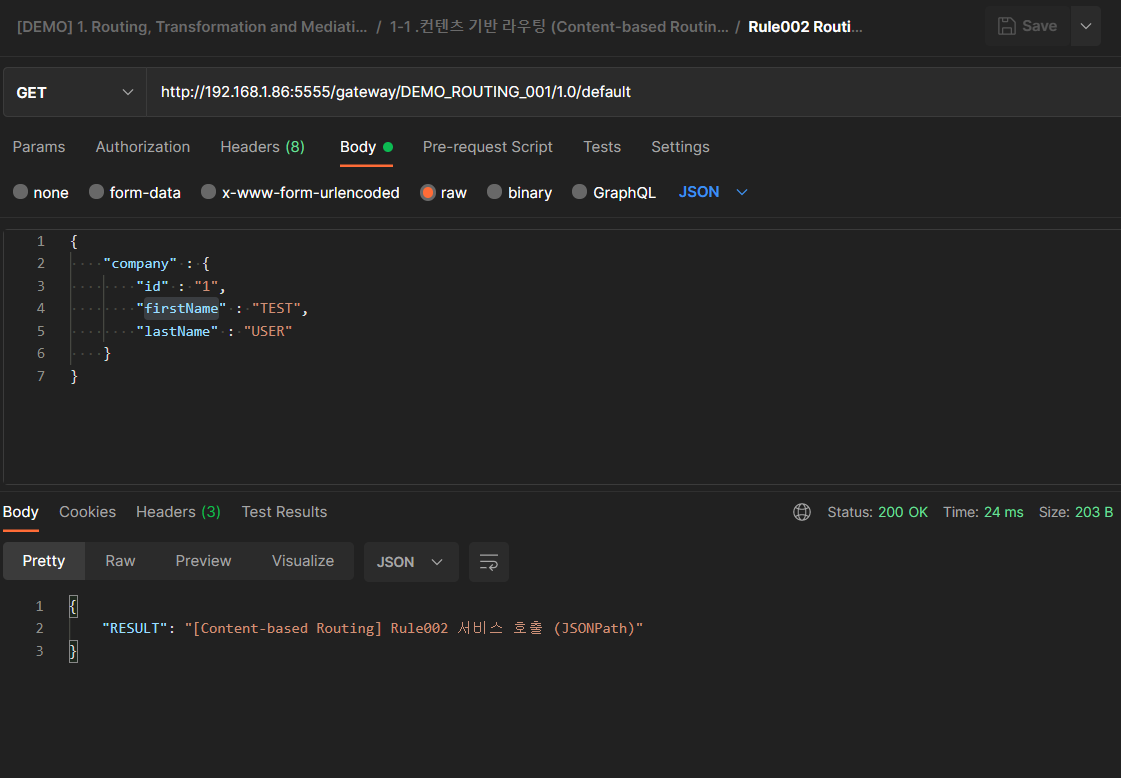Viewport: 1121px width, 778px height.
Task: Click the wrap lines icon in response toolbar
Action: coord(489,562)
